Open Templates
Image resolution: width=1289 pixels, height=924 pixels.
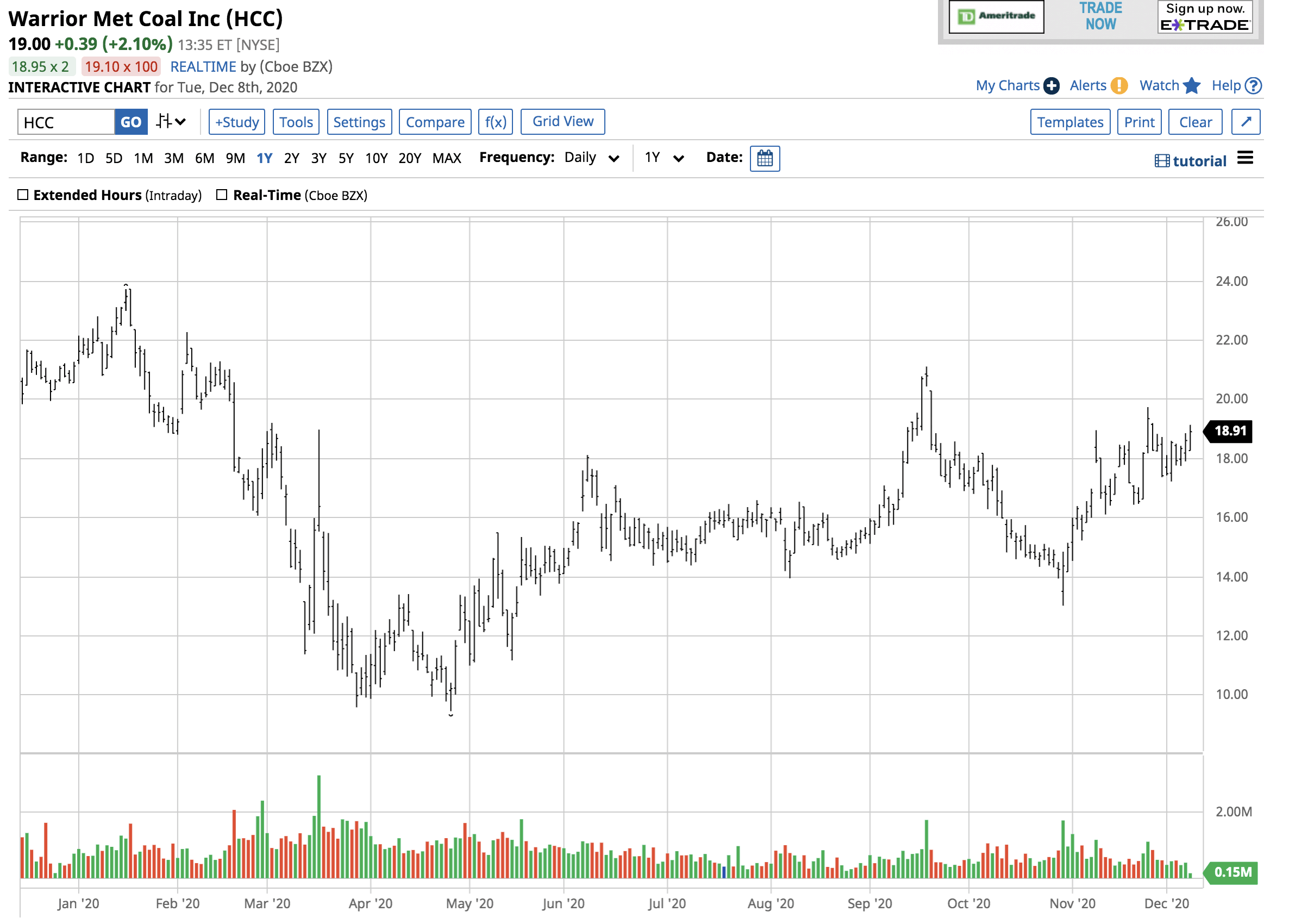[1070, 122]
